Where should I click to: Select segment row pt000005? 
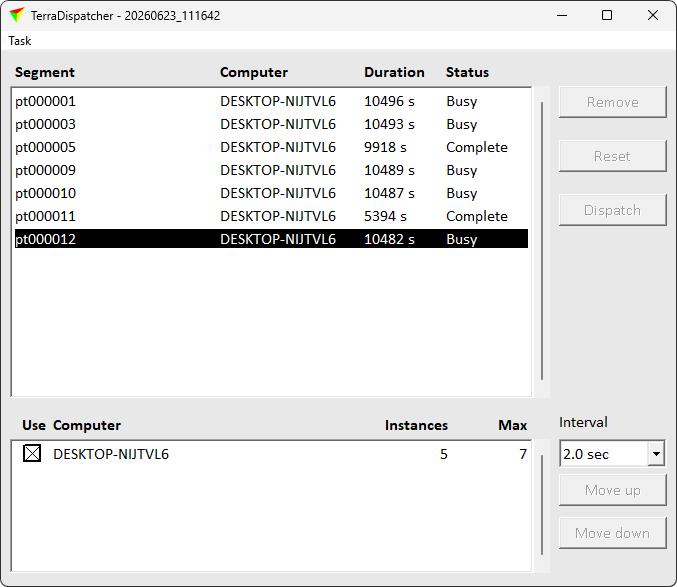271,147
